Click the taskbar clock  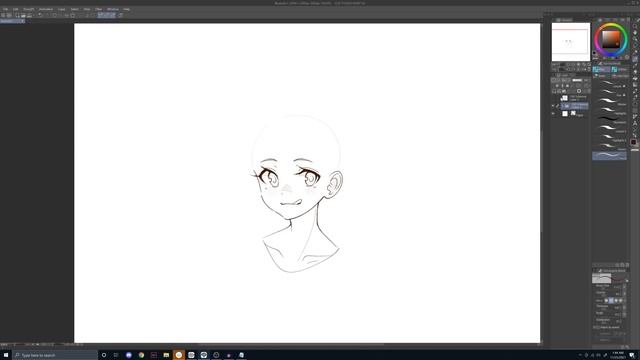(x=618, y=355)
